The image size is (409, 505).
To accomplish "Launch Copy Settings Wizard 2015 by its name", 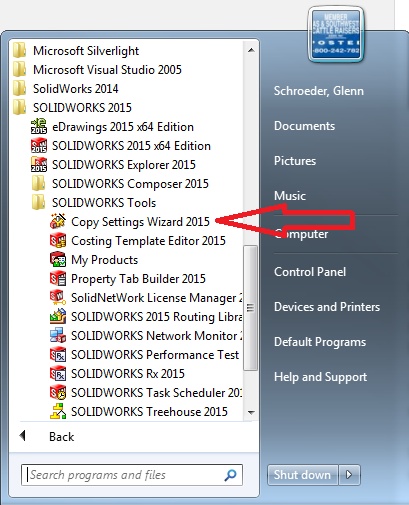I will point(140,222).
